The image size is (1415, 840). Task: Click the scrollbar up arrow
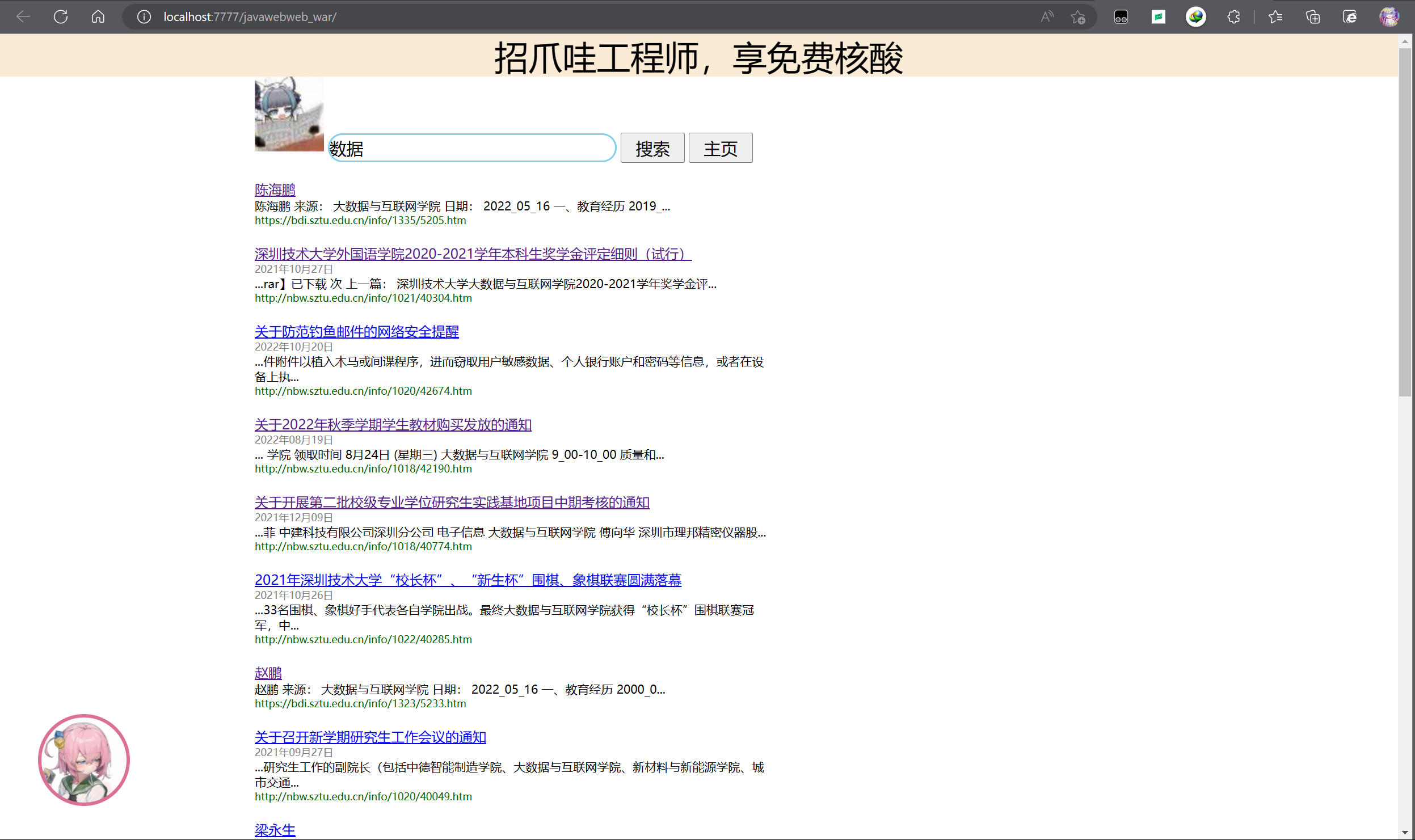tap(1405, 41)
